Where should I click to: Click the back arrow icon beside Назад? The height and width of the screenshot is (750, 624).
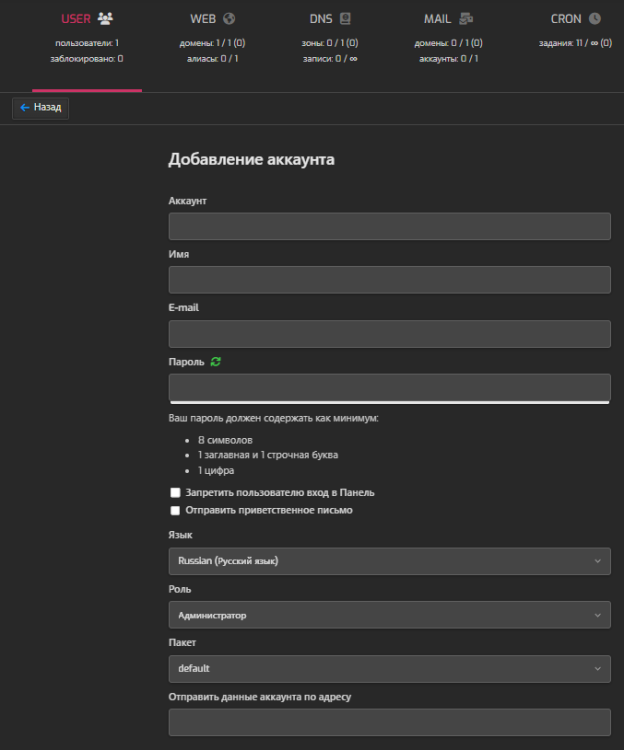pyautogui.click(x=25, y=107)
